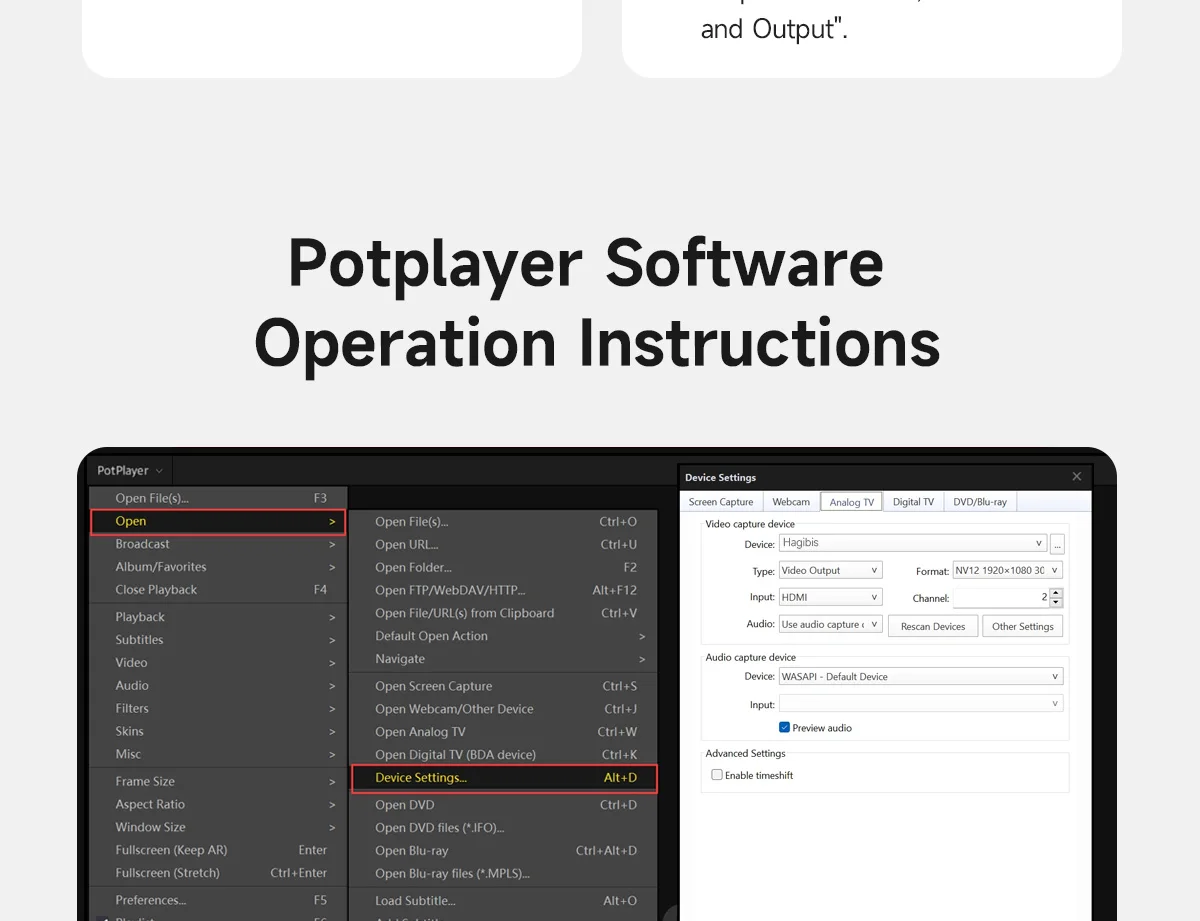The image size is (1200, 921).
Task: Open the highlighted Open submenu item
Action: [218, 521]
